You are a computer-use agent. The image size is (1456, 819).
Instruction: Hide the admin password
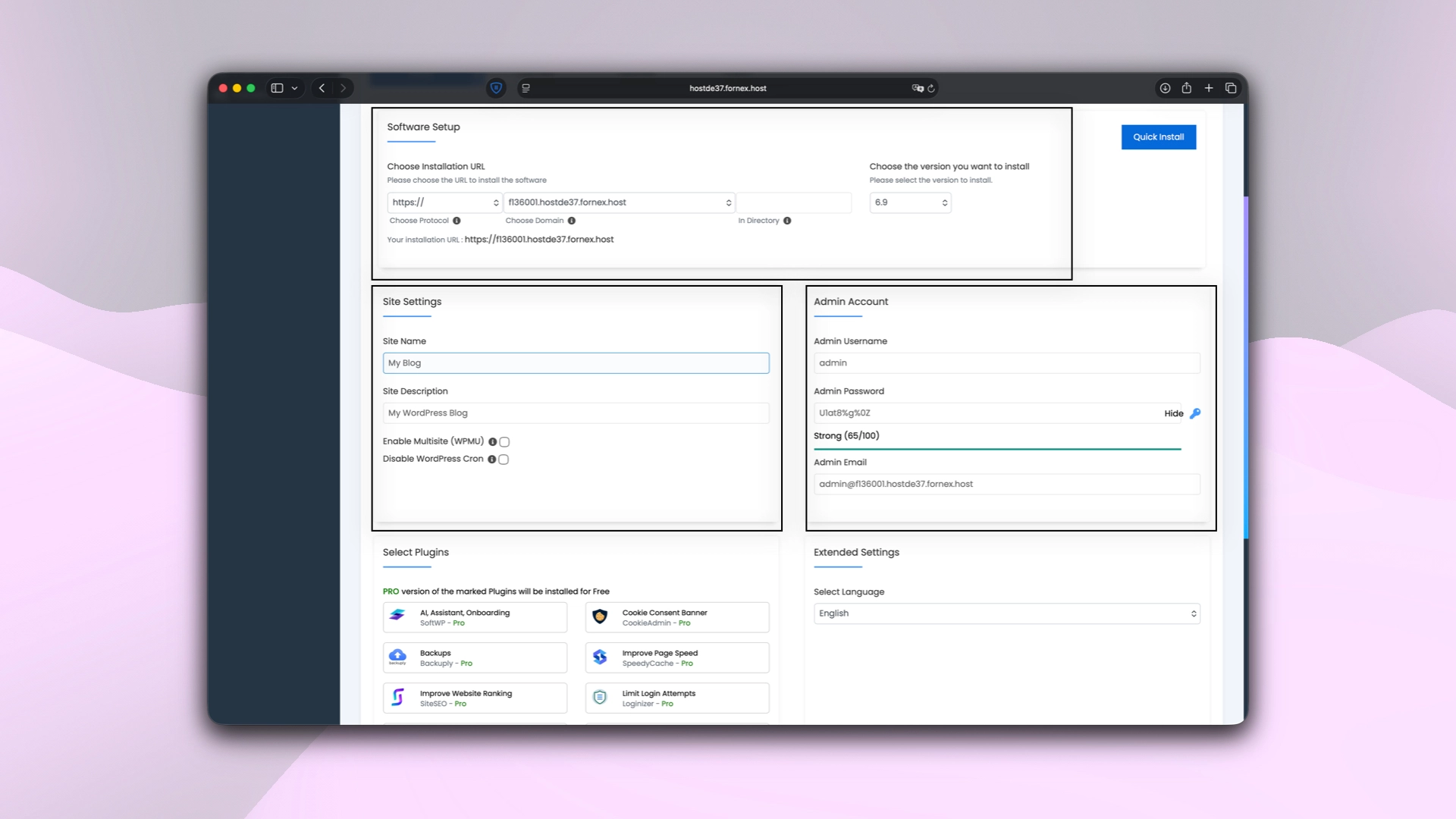(x=1172, y=413)
